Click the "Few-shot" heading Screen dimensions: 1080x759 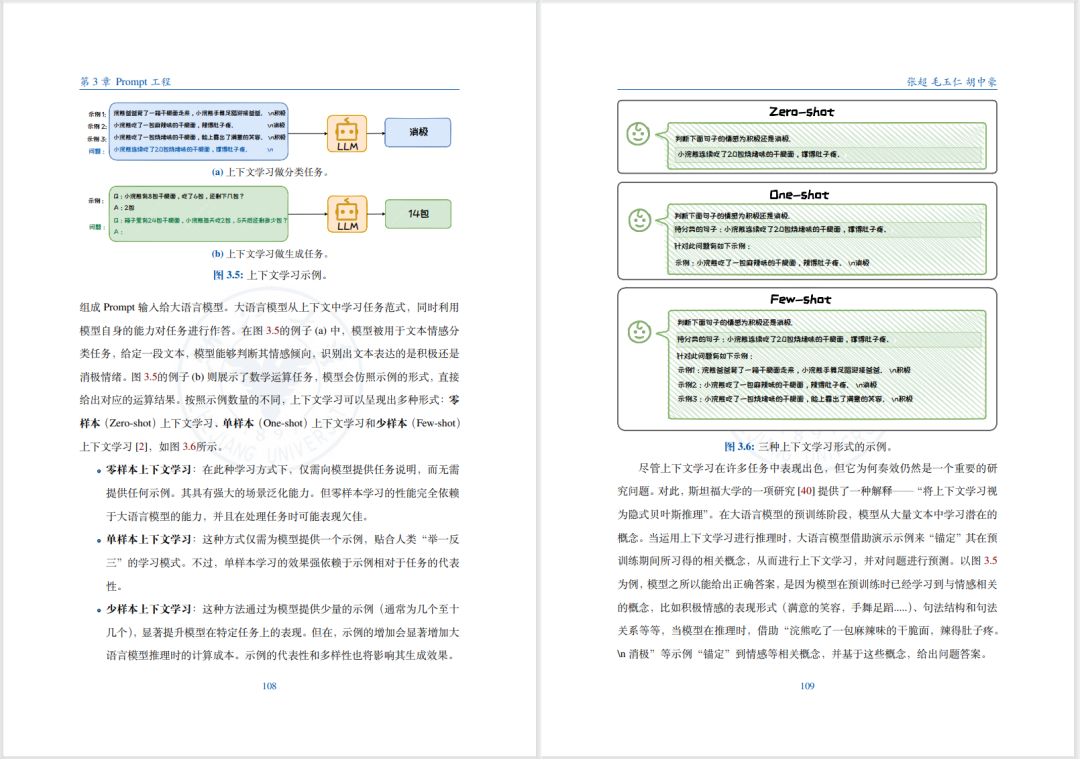point(800,300)
